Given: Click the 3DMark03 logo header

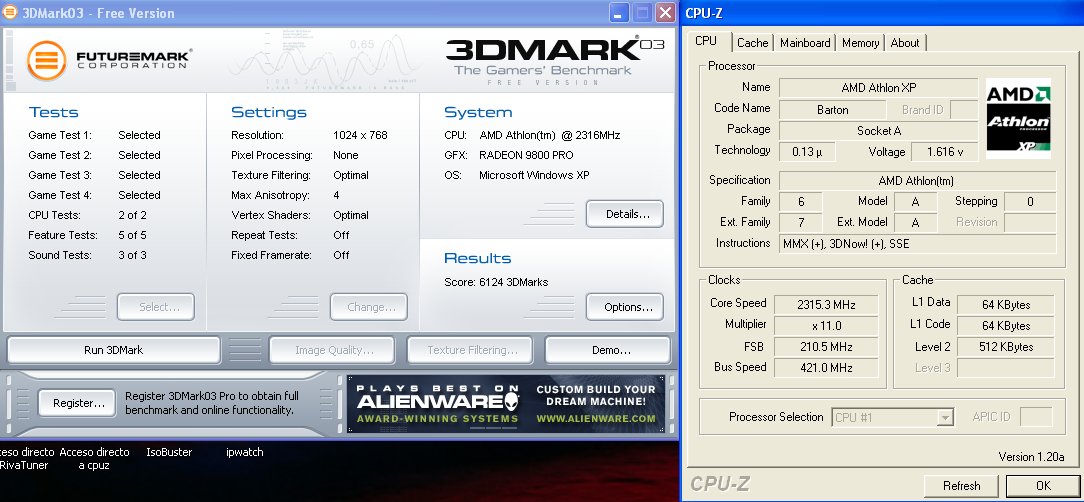Looking at the screenshot, I should [554, 60].
